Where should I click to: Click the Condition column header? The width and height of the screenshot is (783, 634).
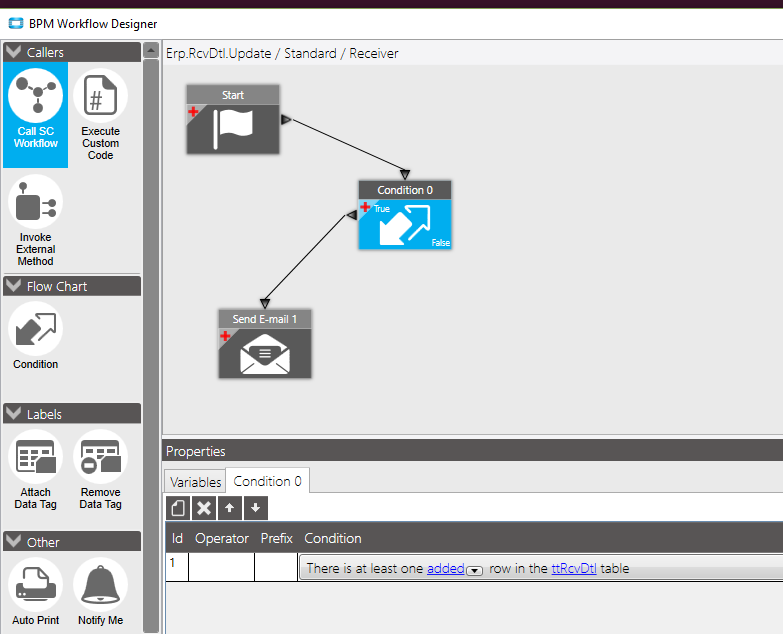tap(333, 538)
